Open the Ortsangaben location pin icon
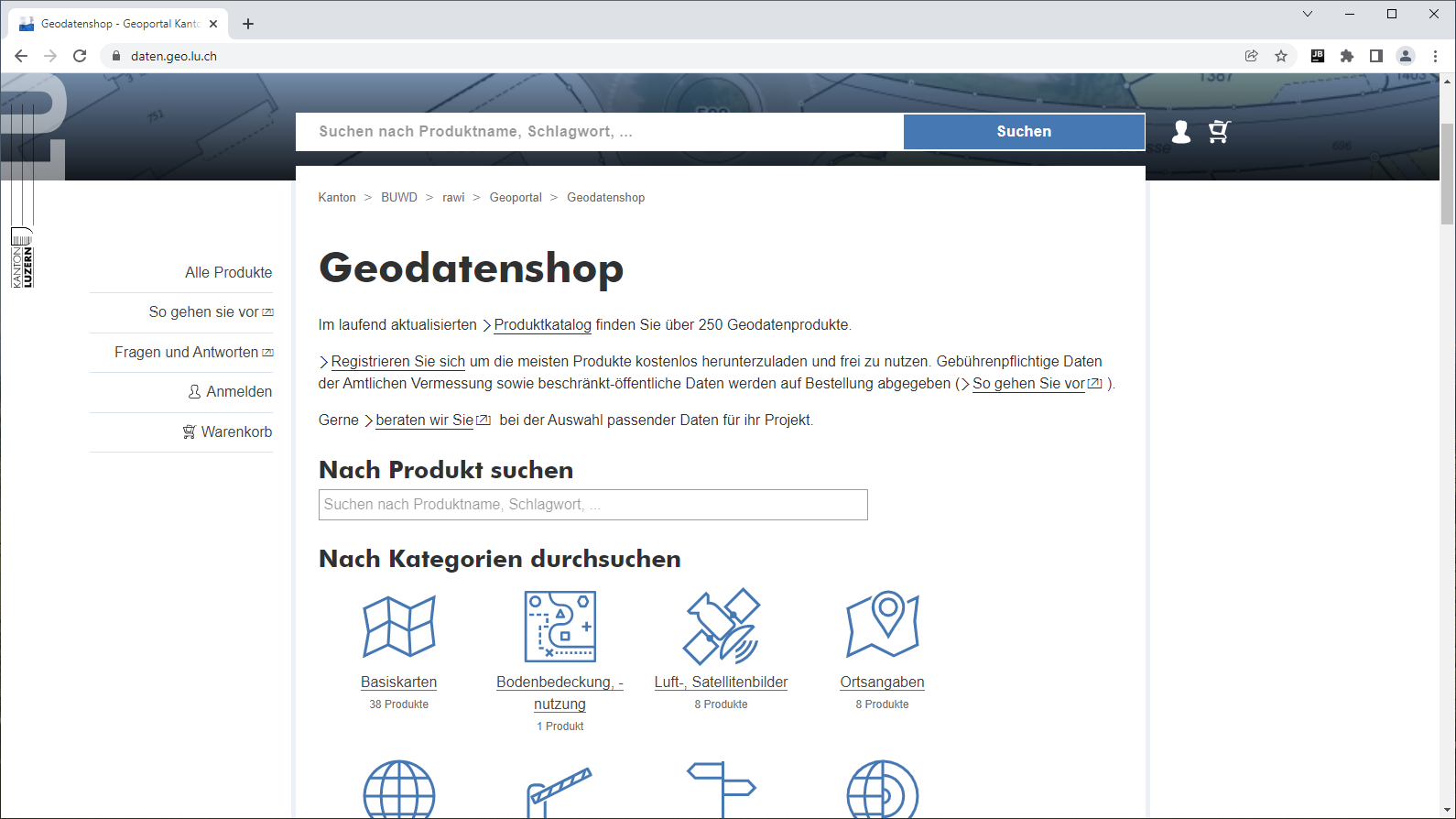 point(882,625)
